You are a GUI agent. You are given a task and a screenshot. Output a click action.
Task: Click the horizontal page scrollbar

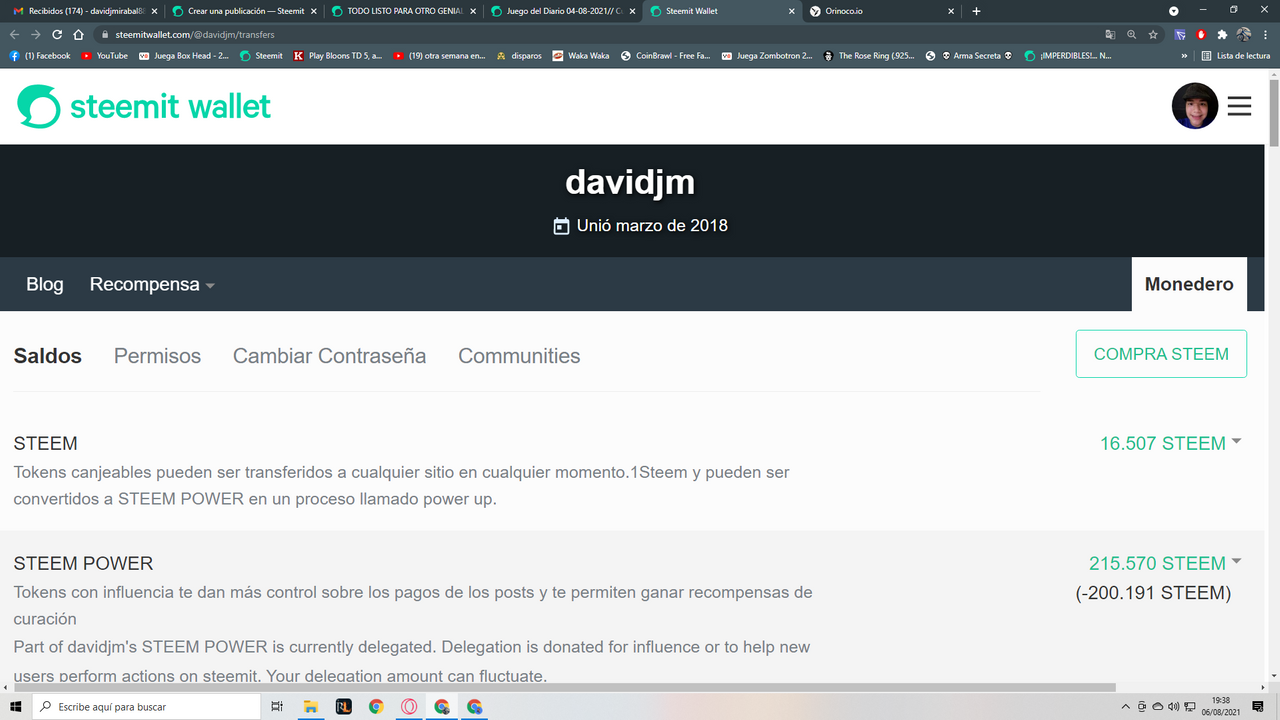point(565,687)
